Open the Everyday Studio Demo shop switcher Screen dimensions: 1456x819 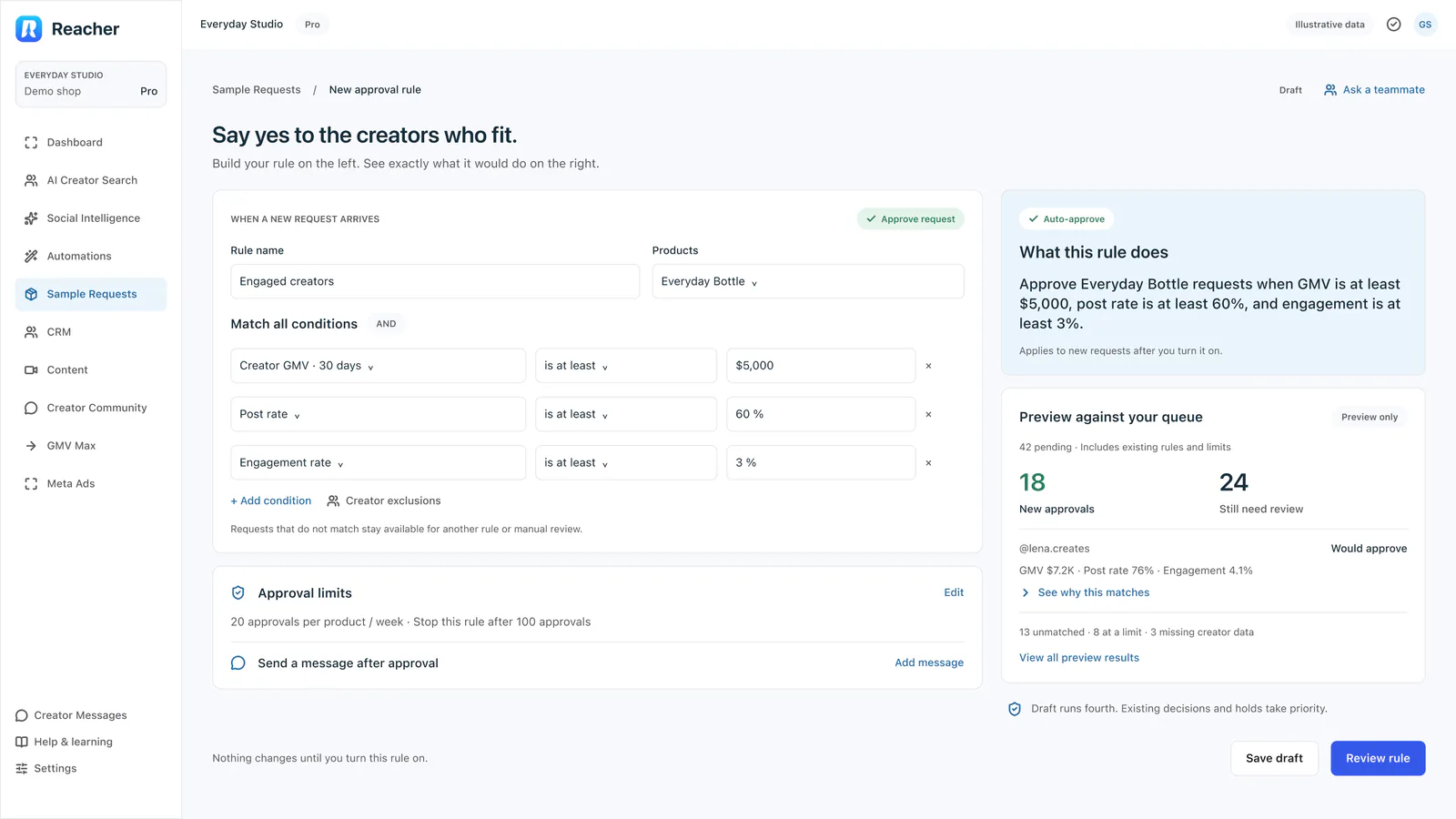tap(91, 84)
